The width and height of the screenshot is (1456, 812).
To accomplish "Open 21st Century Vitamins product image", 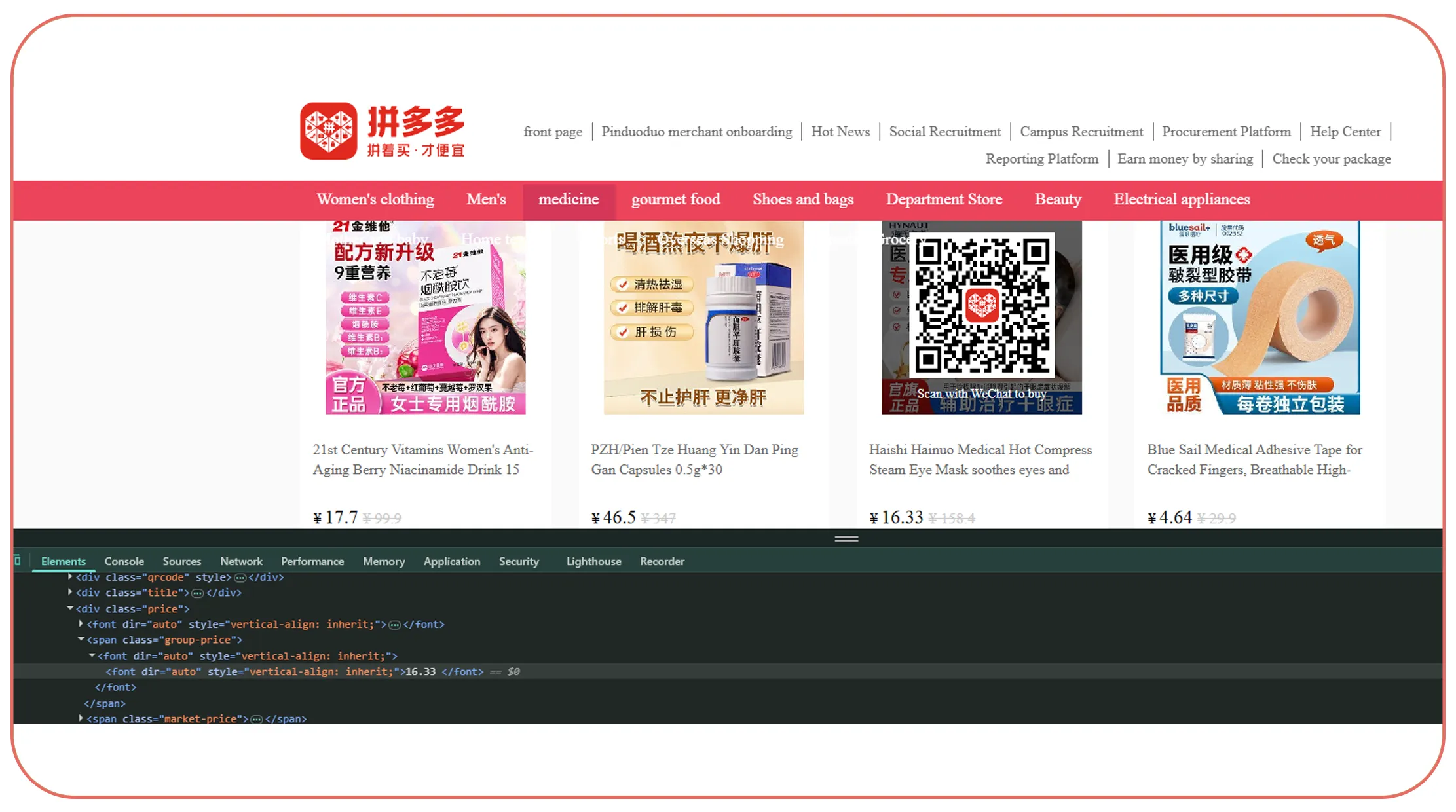I will pyautogui.click(x=425, y=318).
